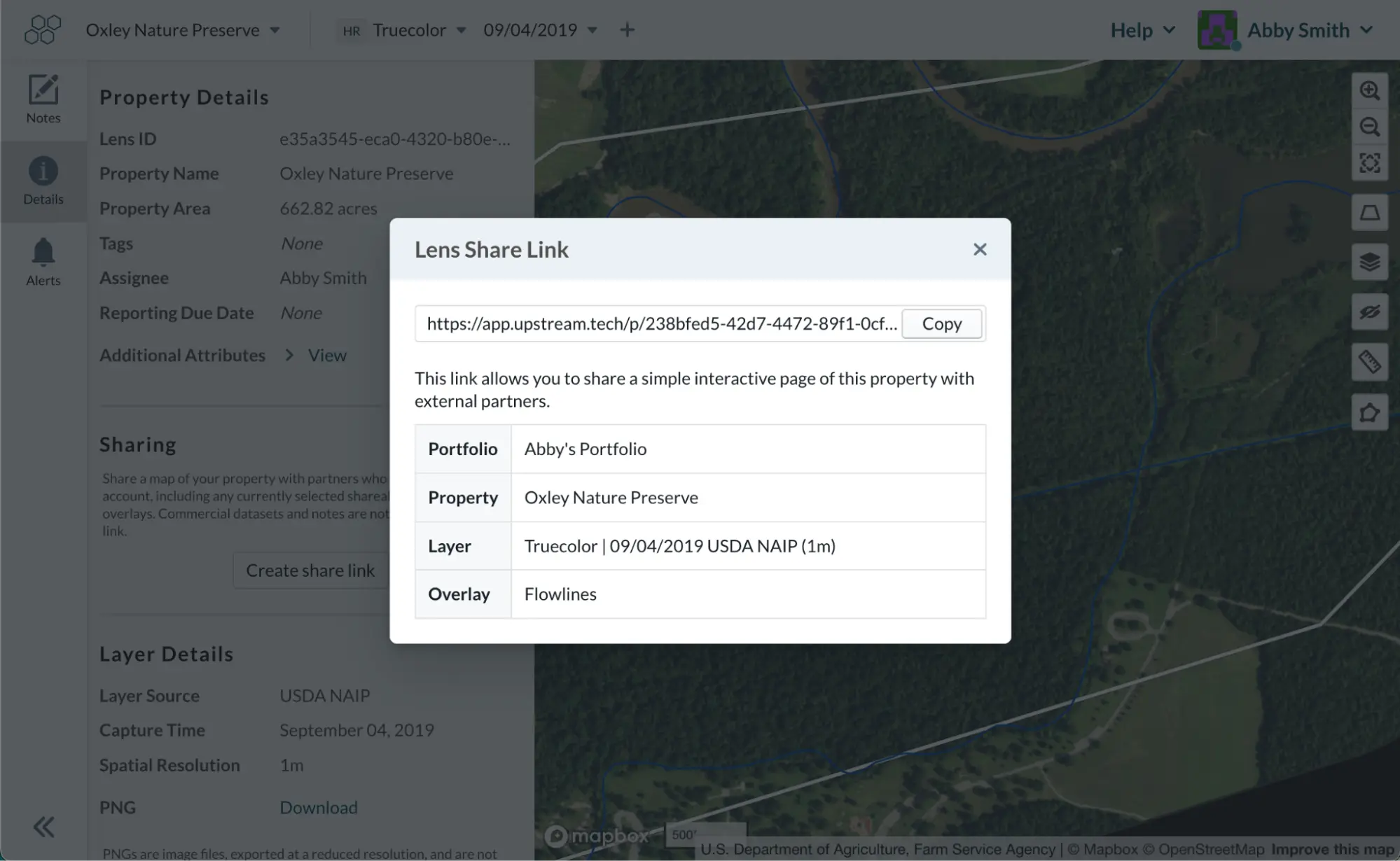Click the Flowlines overlay cell
The image size is (1400, 861).
748,594
